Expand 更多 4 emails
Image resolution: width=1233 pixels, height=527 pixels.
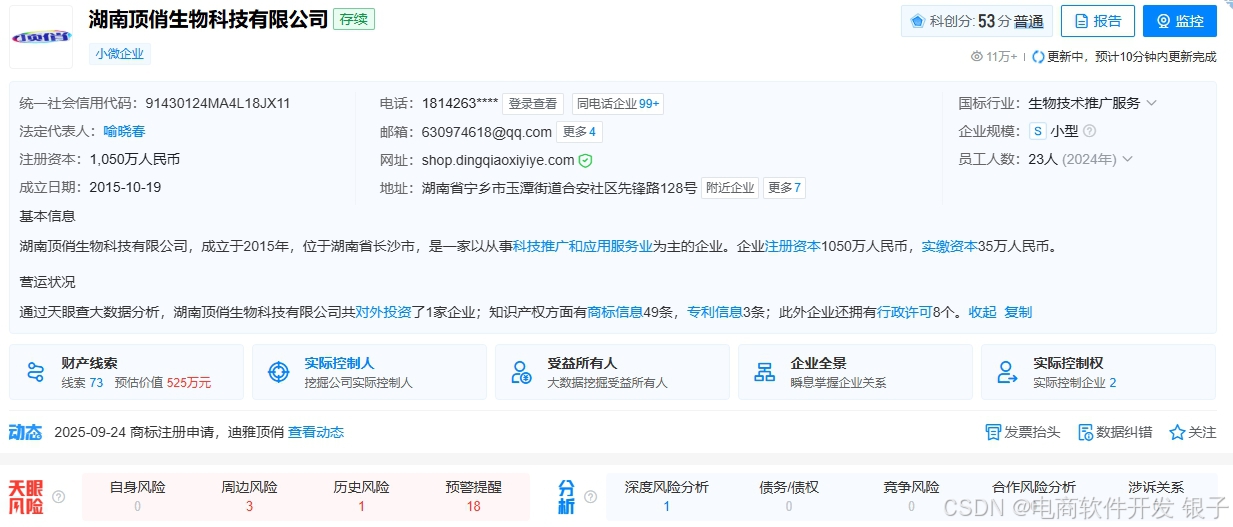click(x=580, y=132)
